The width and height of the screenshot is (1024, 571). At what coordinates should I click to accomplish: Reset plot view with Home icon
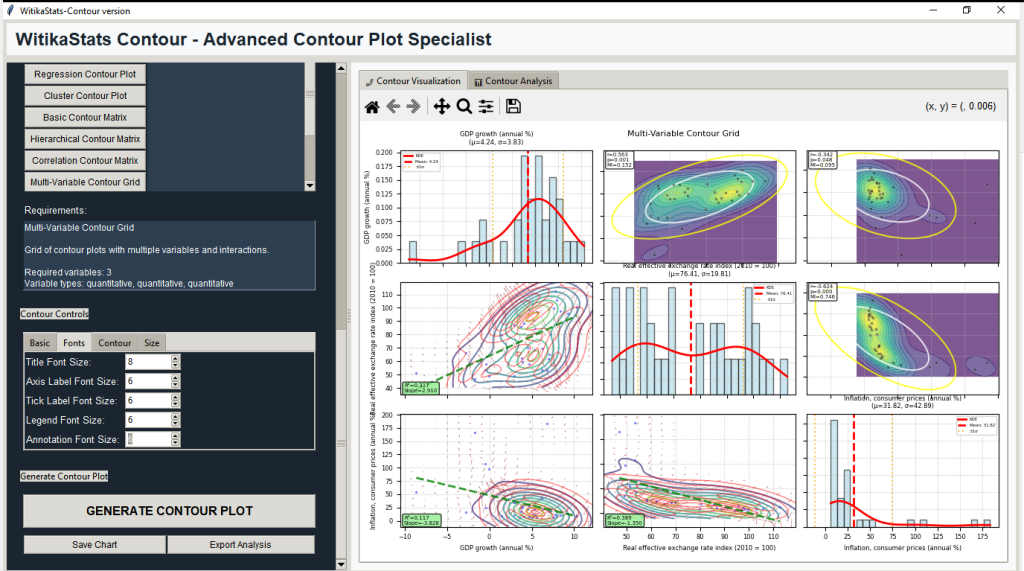[x=372, y=106]
